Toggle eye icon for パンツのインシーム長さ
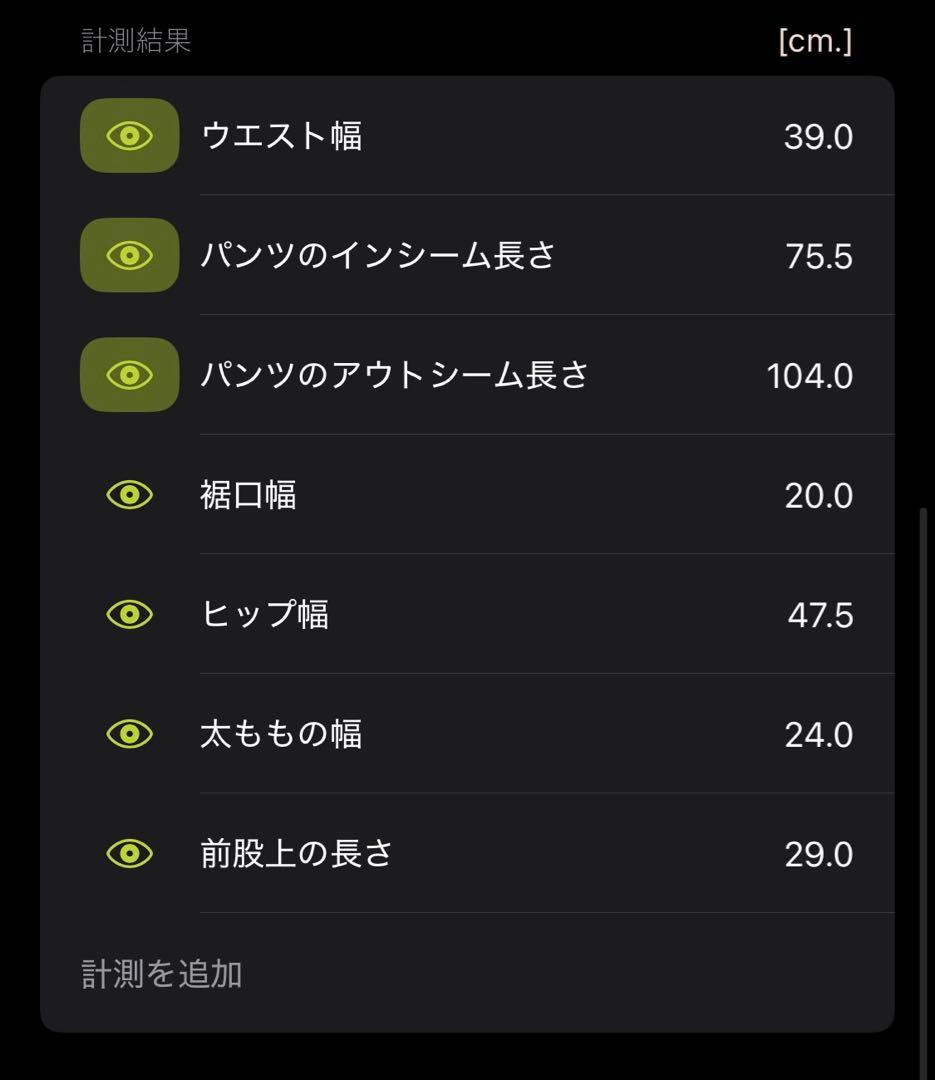This screenshot has height=1080, width=935. [129, 256]
